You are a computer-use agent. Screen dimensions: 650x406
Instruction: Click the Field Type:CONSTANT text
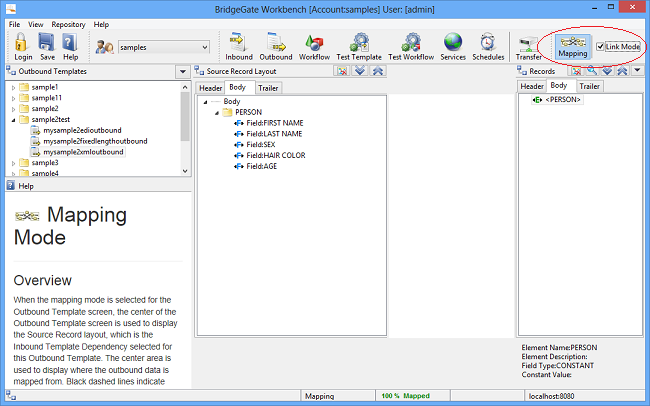tap(558, 366)
